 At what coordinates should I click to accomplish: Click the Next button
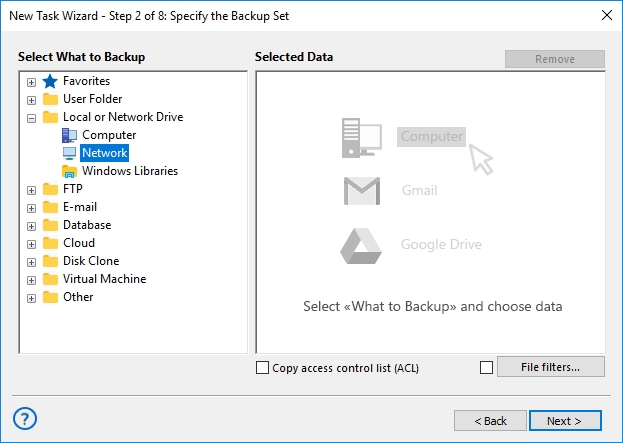[565, 421]
